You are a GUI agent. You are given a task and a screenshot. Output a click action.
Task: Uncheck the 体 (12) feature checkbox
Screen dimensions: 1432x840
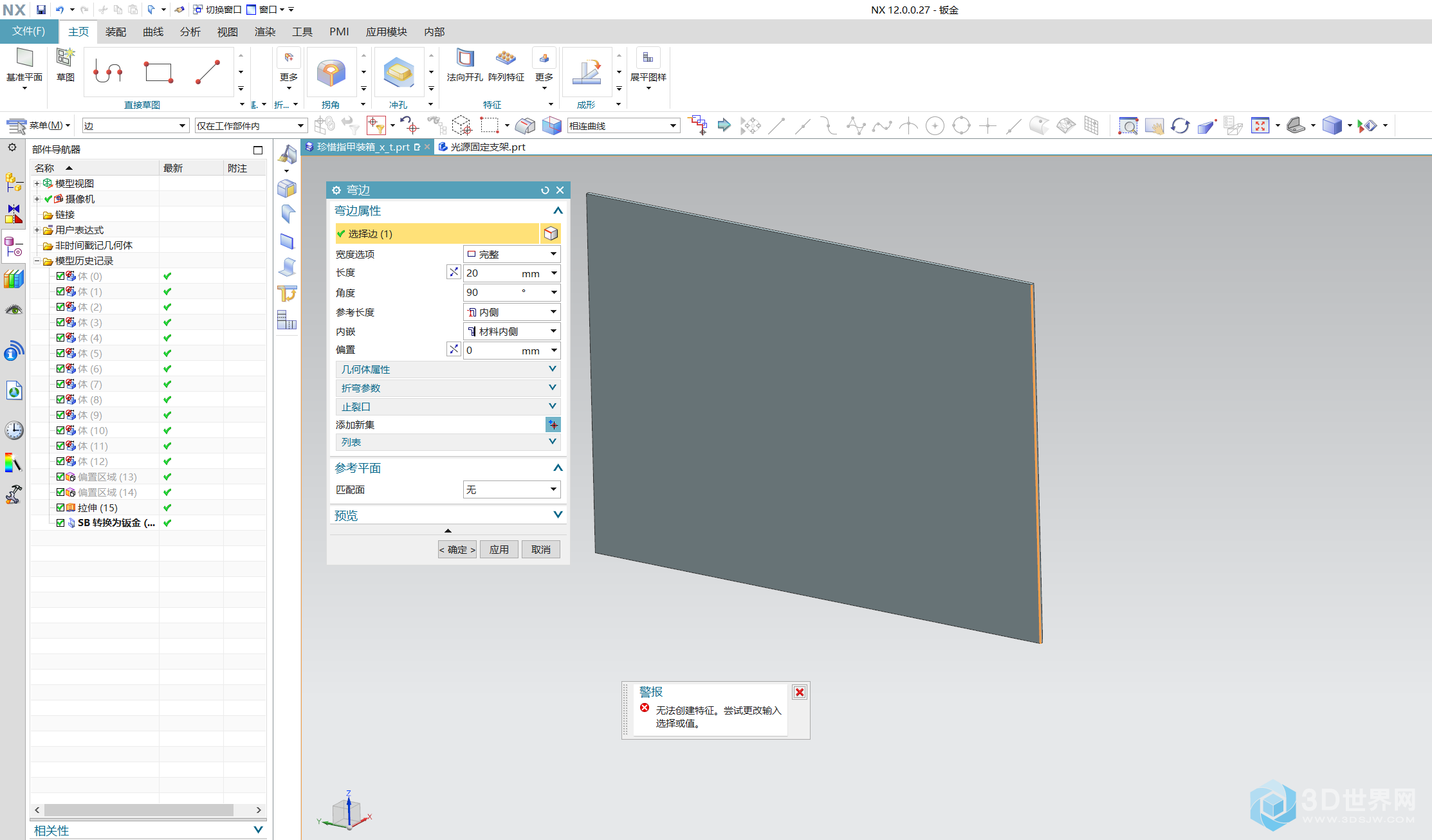(x=60, y=461)
